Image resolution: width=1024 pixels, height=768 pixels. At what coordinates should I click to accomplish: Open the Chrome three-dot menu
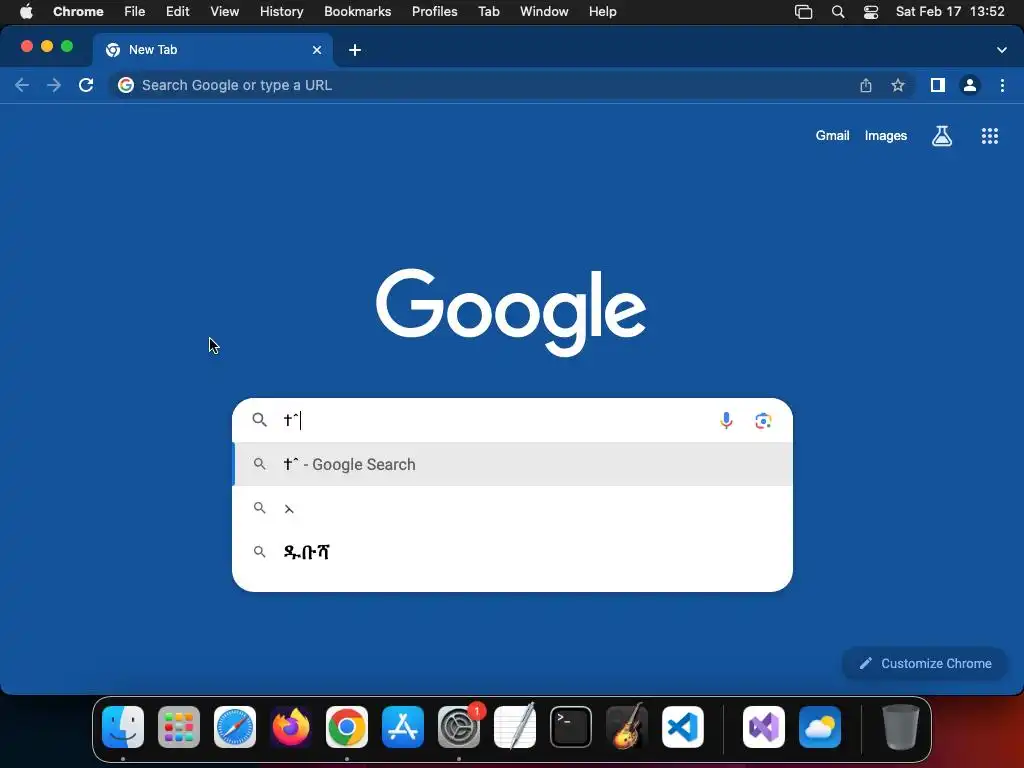pyautogui.click(x=1002, y=85)
